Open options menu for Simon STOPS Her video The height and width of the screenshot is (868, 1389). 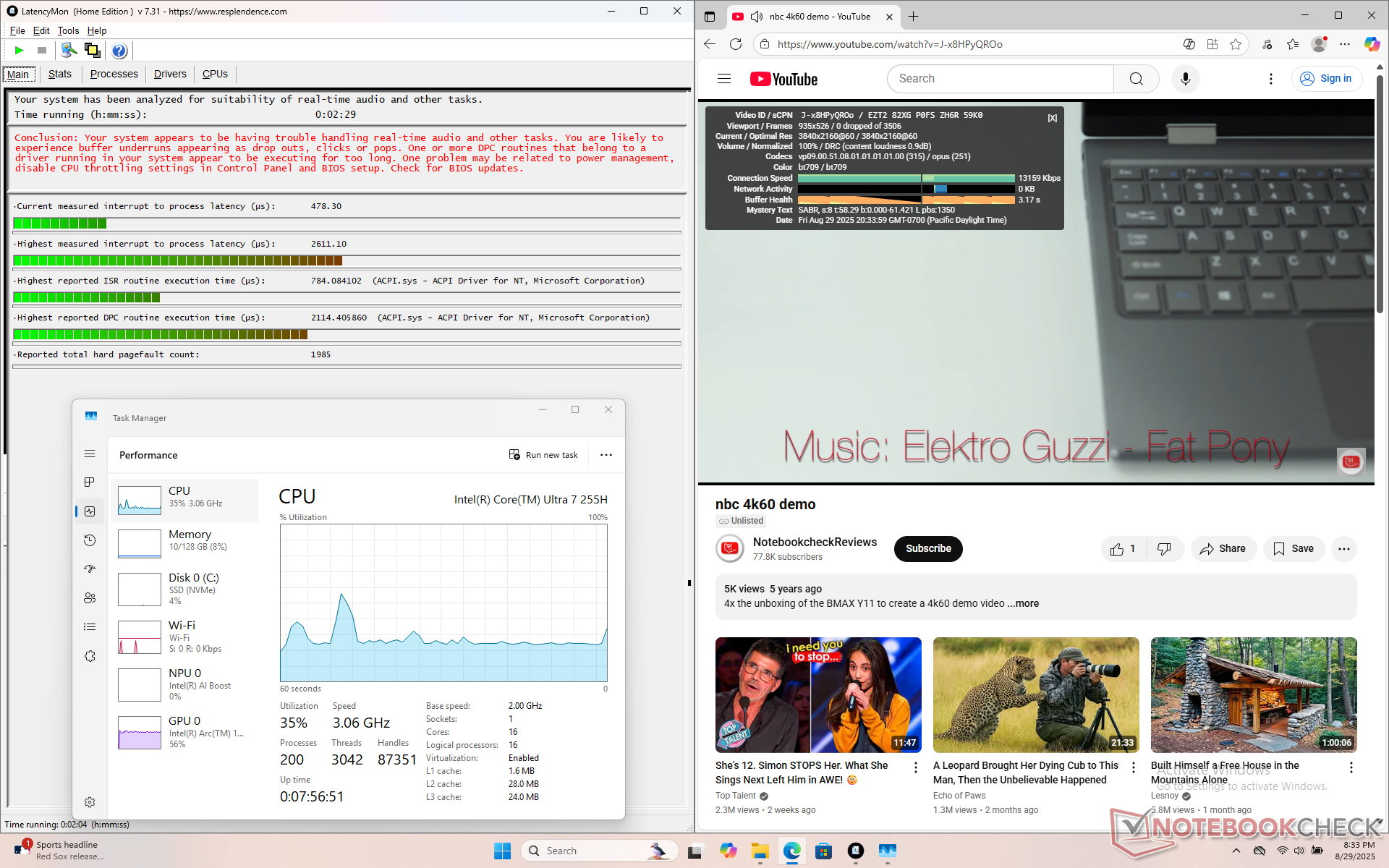click(x=916, y=767)
